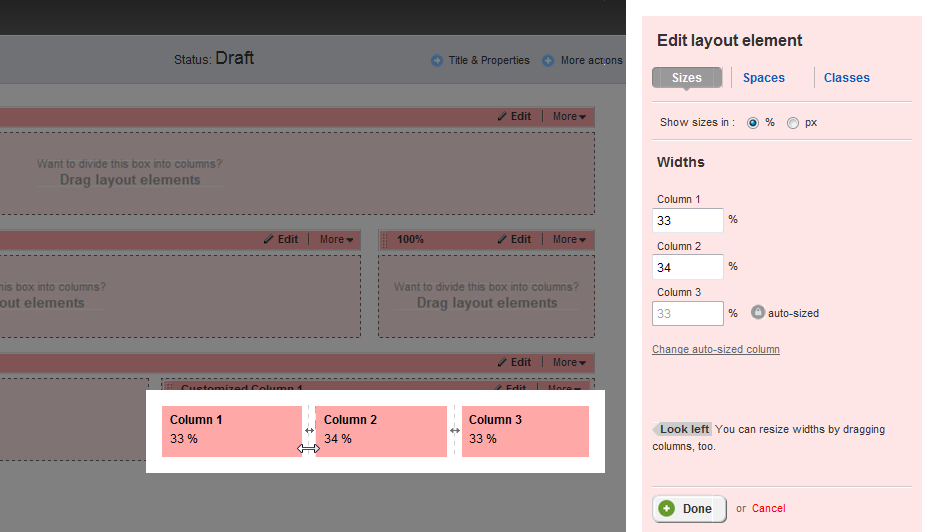Click the drag grip on the 100% box
This screenshot has width=936, height=532.
click(385, 240)
